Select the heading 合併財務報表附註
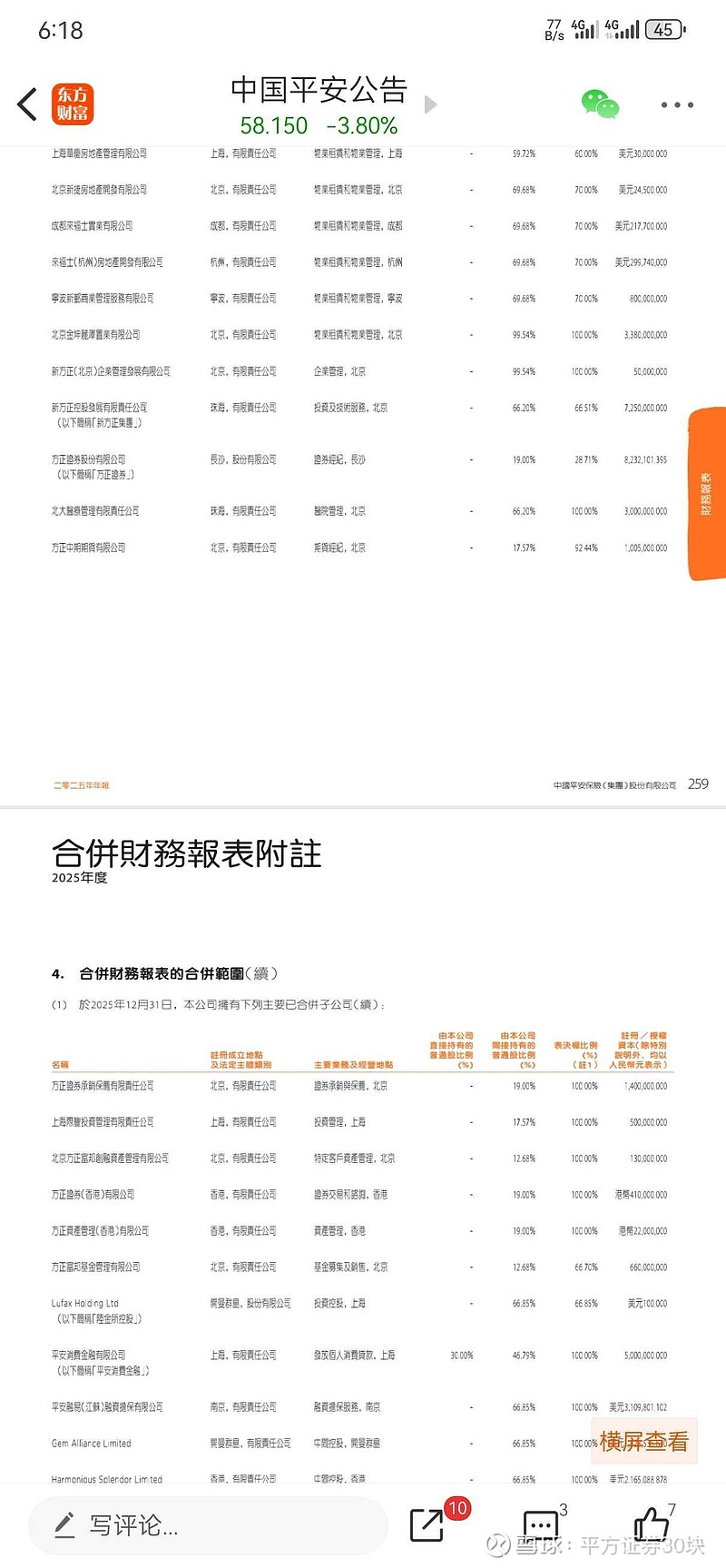726x1568 pixels. 186,853
